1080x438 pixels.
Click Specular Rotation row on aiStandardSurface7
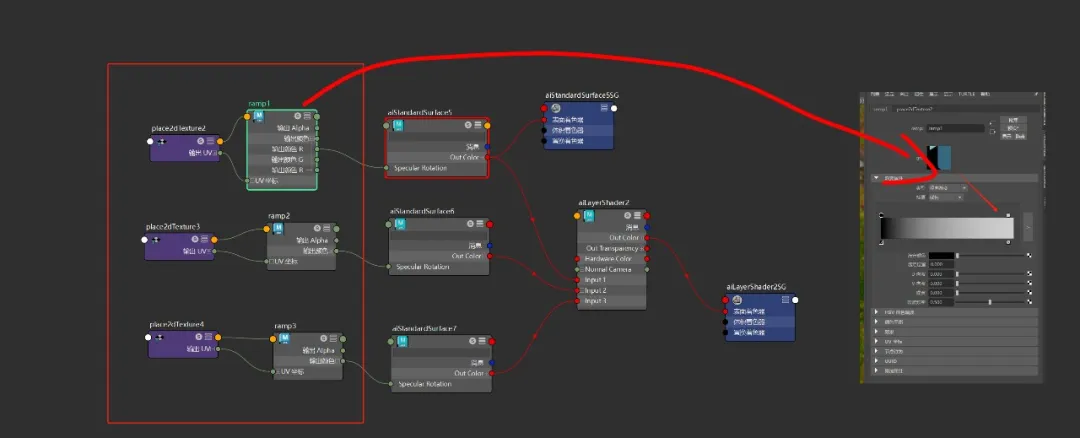[442, 384]
